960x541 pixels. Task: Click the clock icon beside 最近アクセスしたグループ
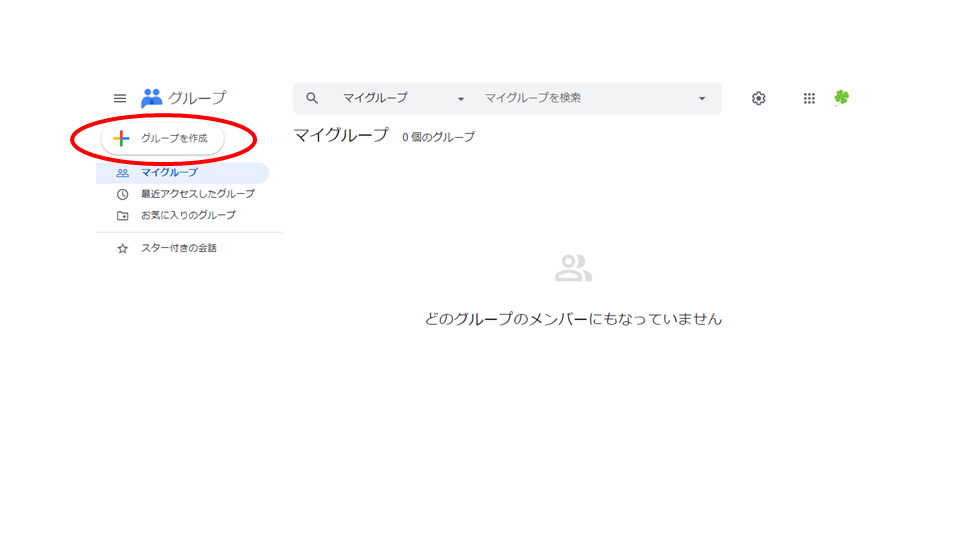[x=122, y=195]
